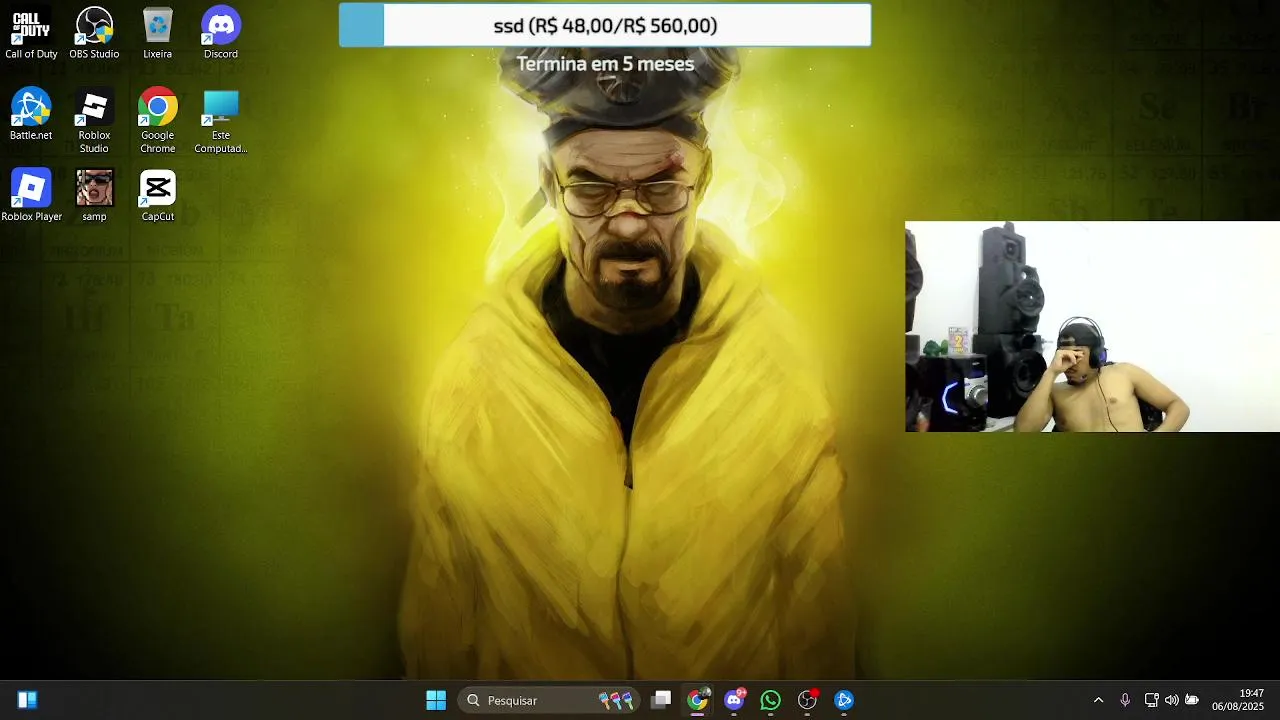Click the 'Termina em 5 meses' text
1280x720 pixels.
605,63
